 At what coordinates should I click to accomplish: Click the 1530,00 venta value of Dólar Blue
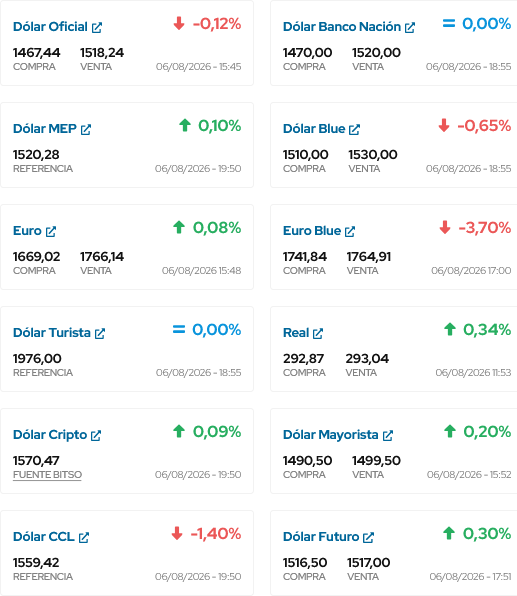373,155
